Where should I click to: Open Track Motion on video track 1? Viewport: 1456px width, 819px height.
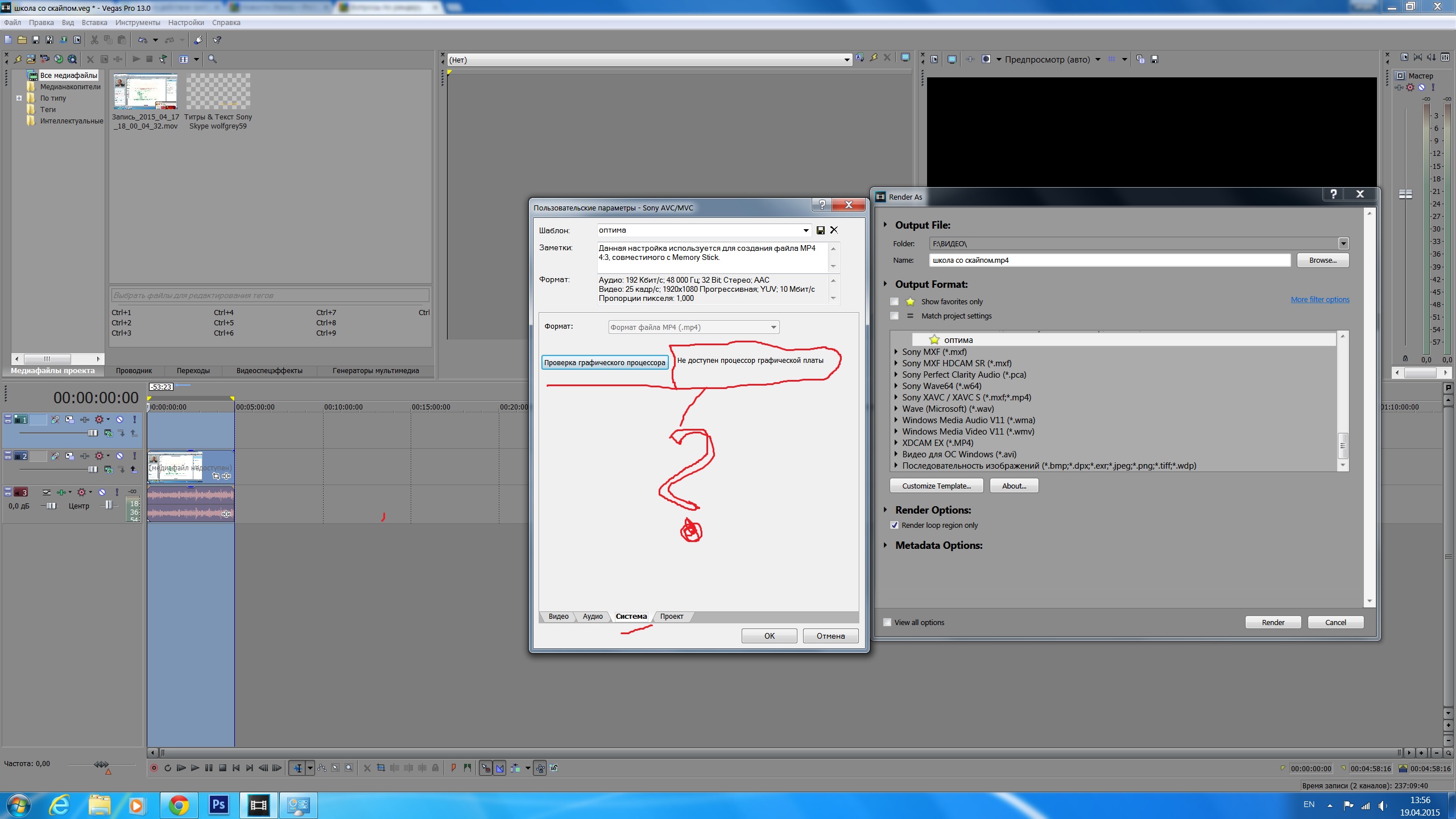pyautogui.click(x=69, y=420)
